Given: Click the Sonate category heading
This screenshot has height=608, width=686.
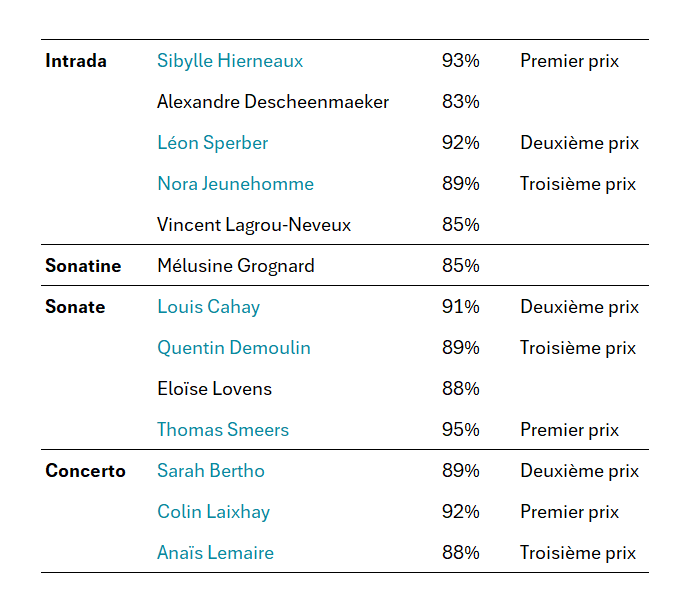Looking at the screenshot, I should click(75, 307).
